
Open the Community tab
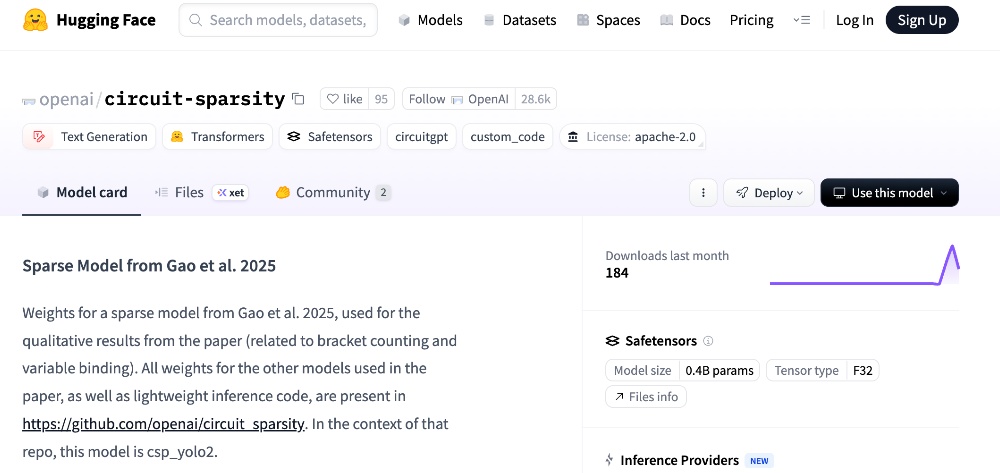(332, 192)
